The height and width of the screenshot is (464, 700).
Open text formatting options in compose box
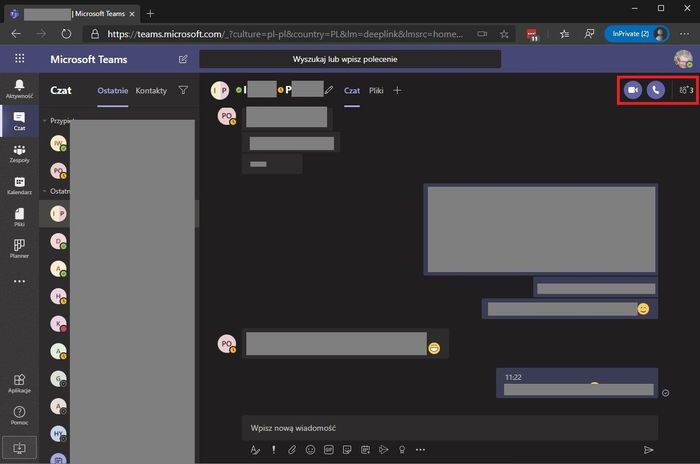point(255,450)
